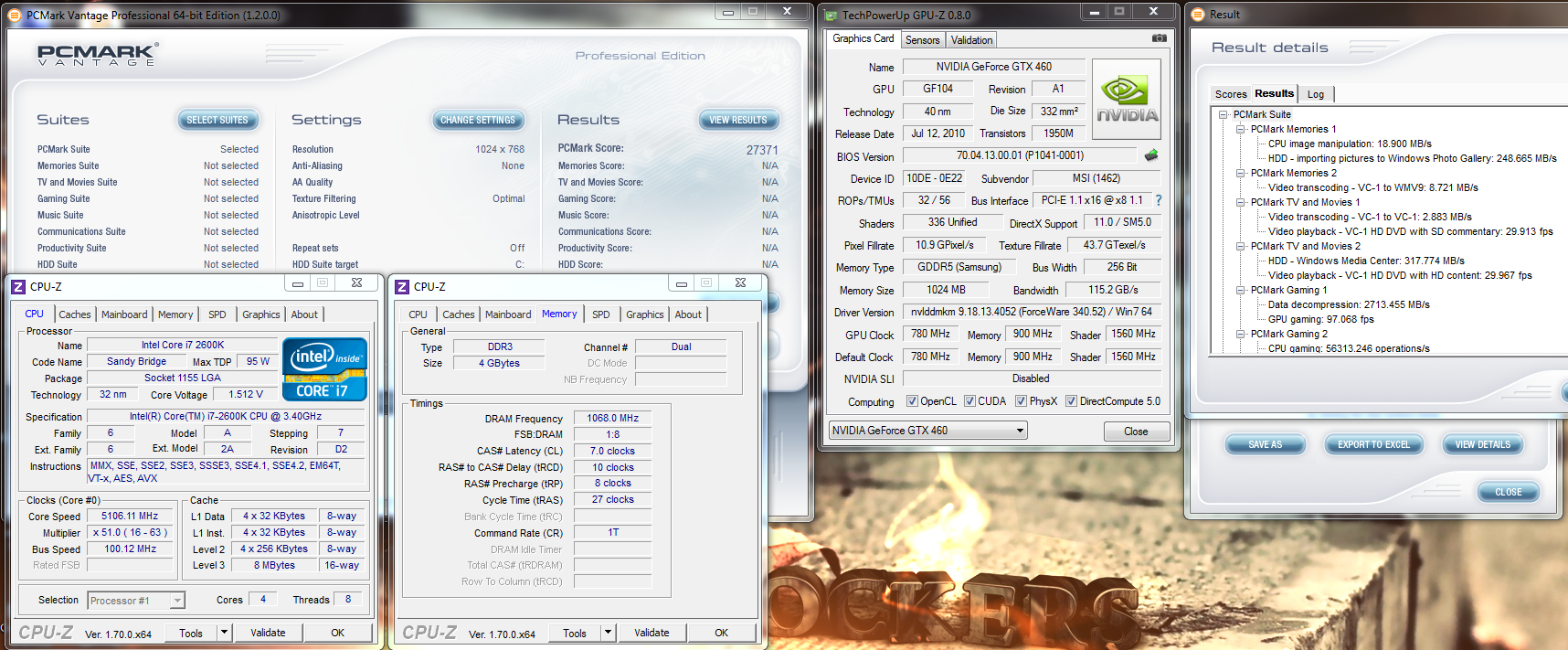This screenshot has height=650, width=1568.
Task: Toggle the OpenCL checkbox
Action: click(x=912, y=401)
